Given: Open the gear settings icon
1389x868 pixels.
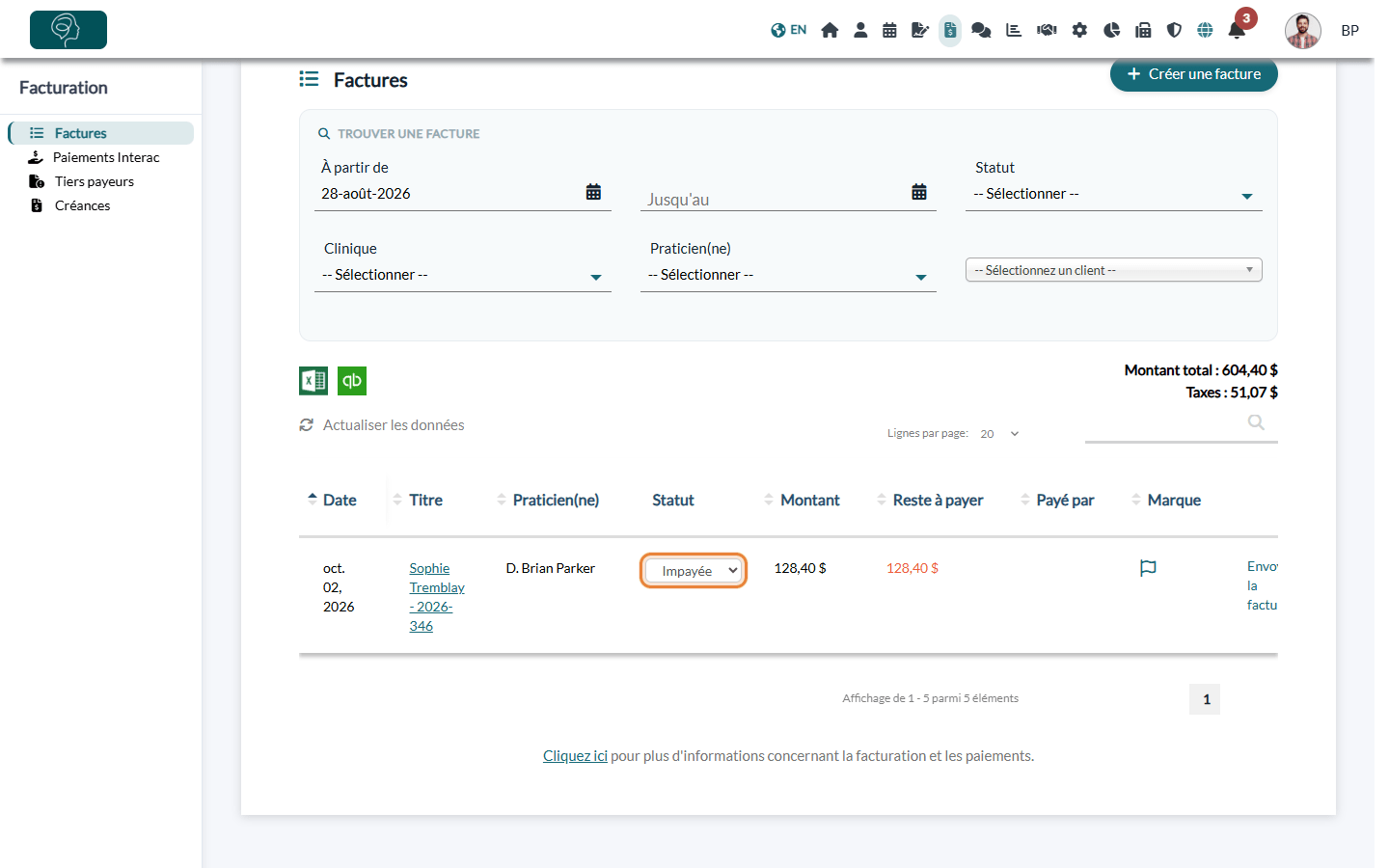Looking at the screenshot, I should [1079, 30].
